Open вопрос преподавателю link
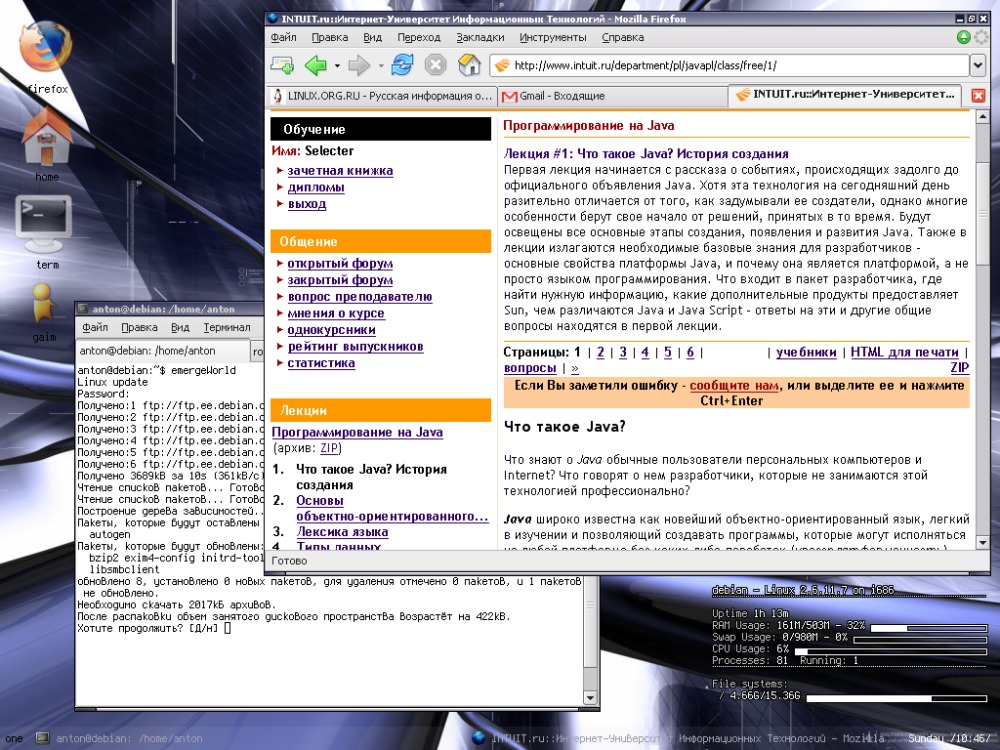The width and height of the screenshot is (1000, 750). tap(360, 296)
